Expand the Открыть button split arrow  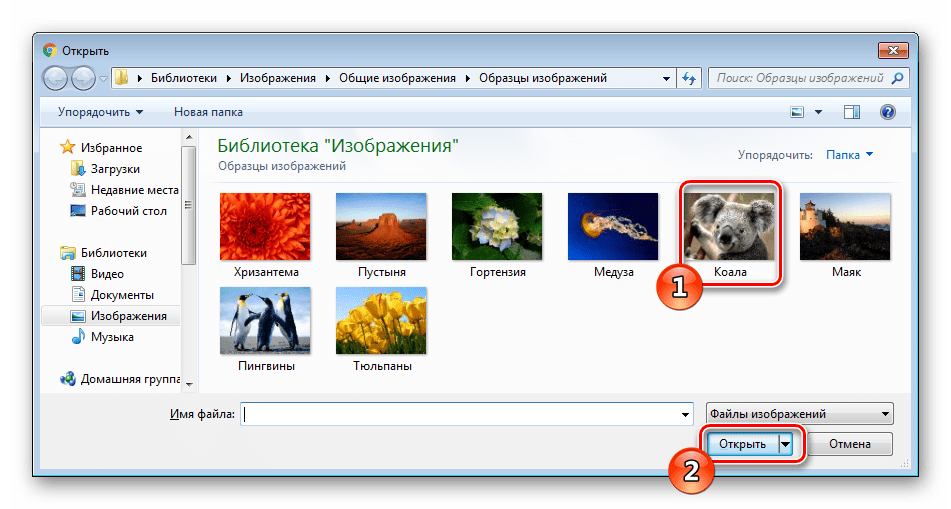pos(785,444)
